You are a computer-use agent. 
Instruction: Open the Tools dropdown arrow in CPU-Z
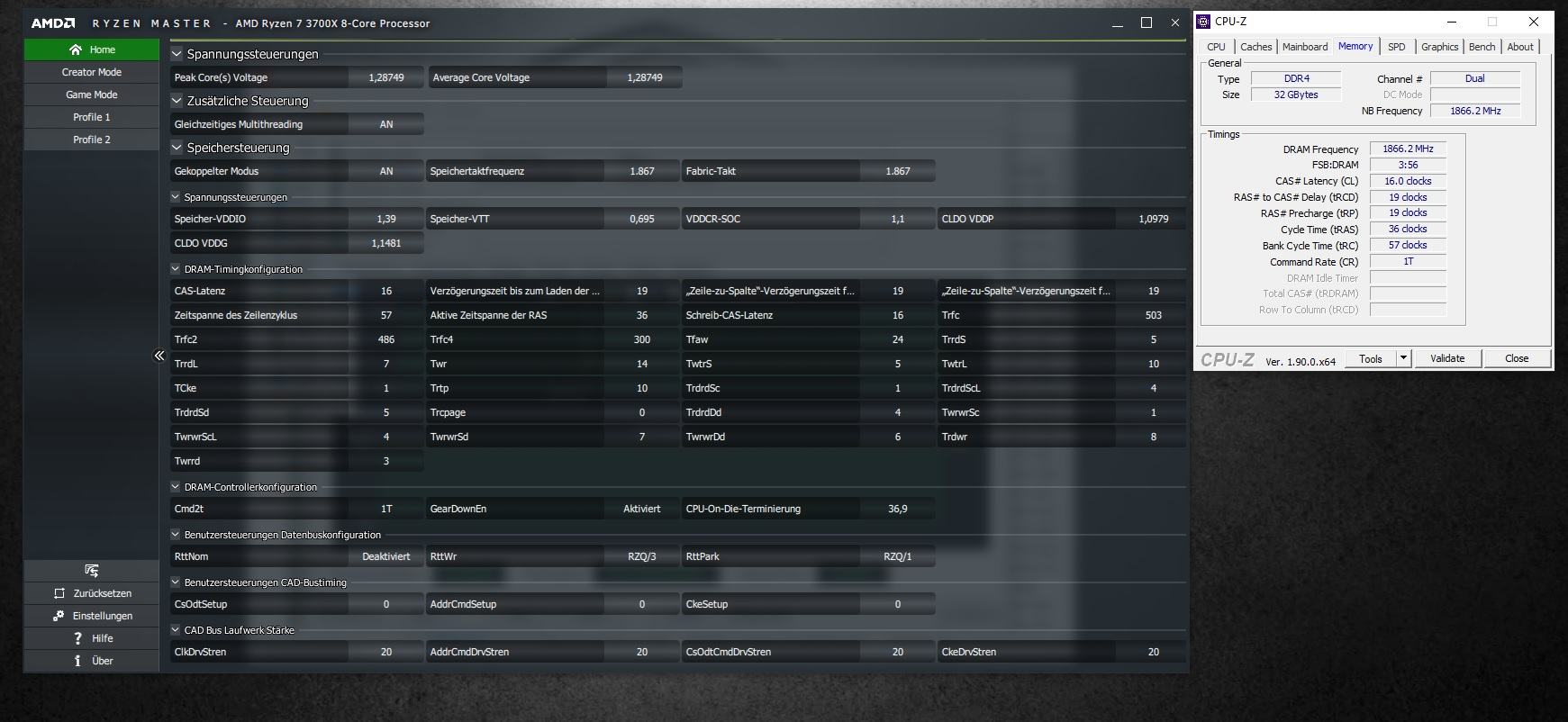click(x=1403, y=358)
